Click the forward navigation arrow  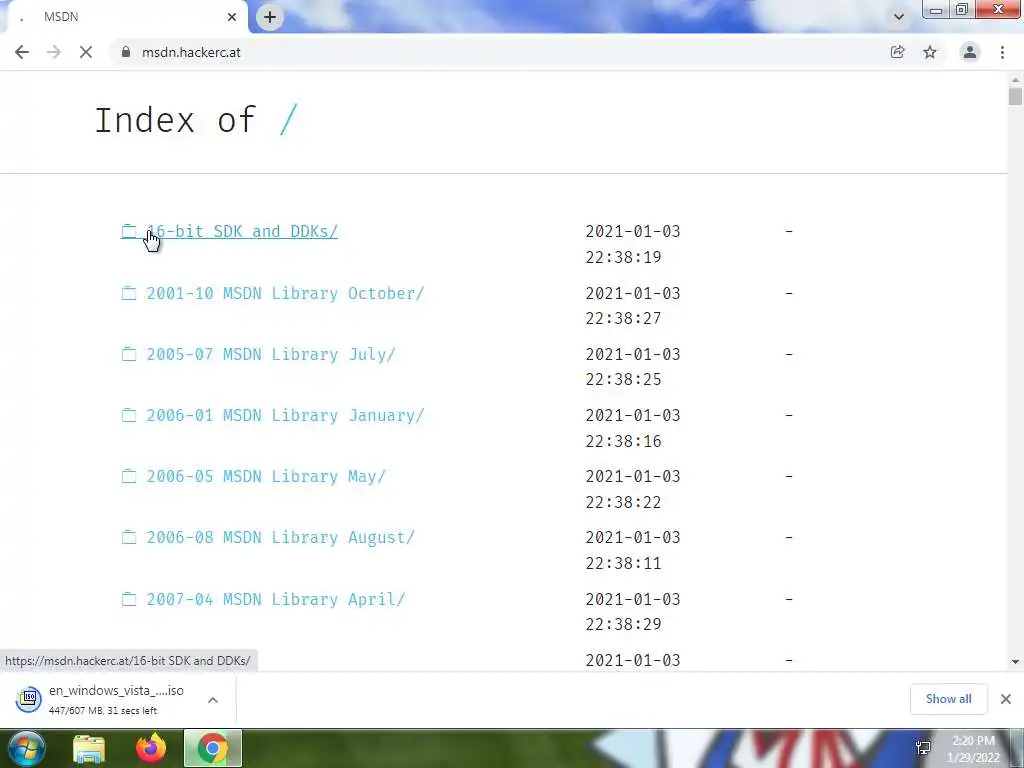pyautogui.click(x=54, y=52)
